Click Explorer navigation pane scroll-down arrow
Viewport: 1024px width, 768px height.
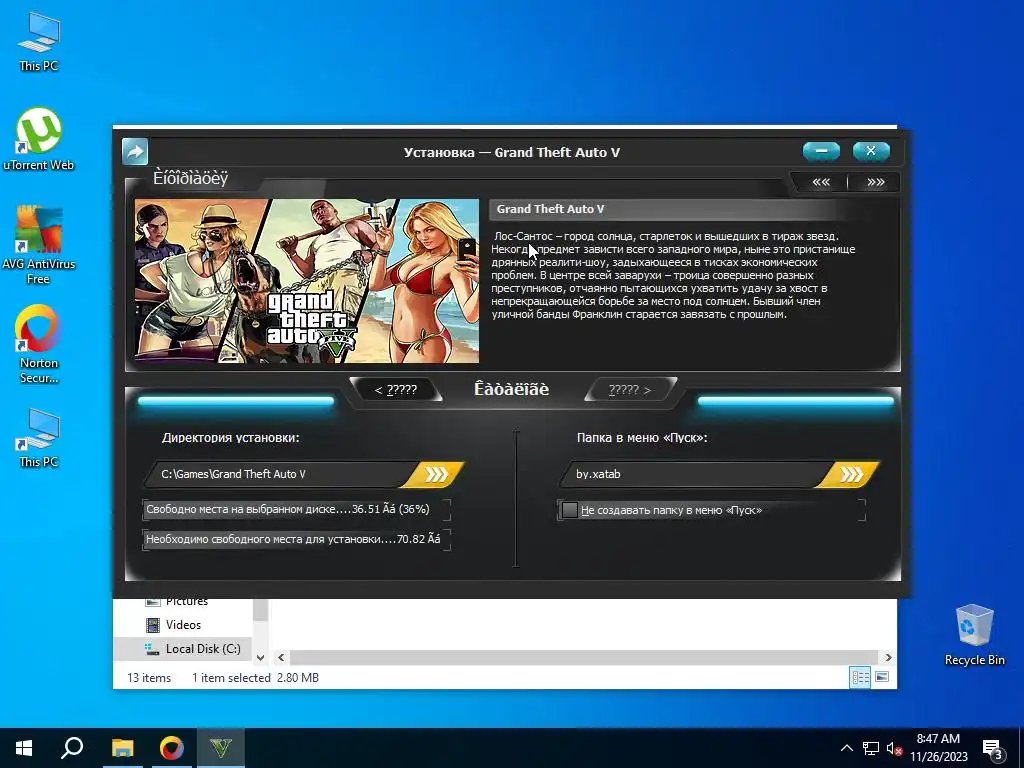point(261,658)
